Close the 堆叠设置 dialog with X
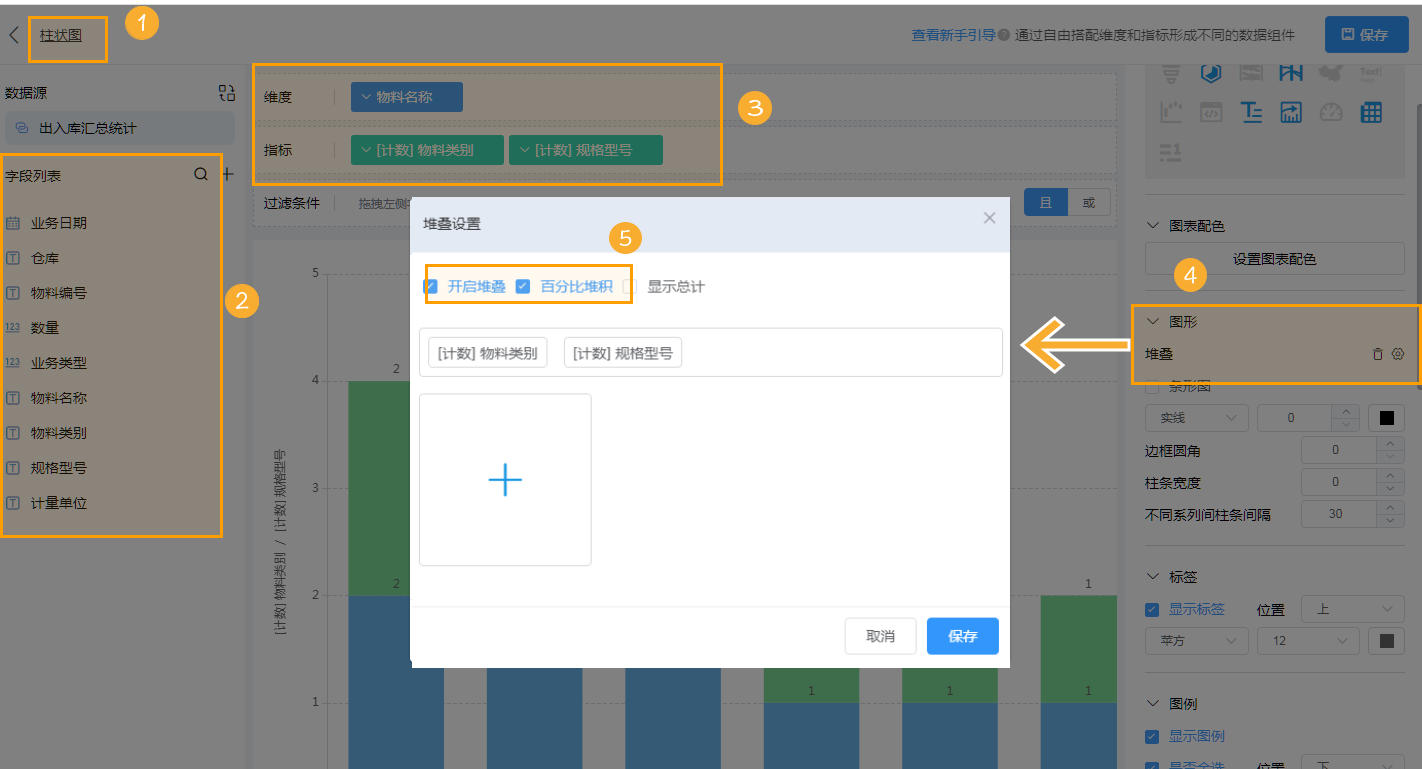The height and width of the screenshot is (769, 1422). coord(989,218)
